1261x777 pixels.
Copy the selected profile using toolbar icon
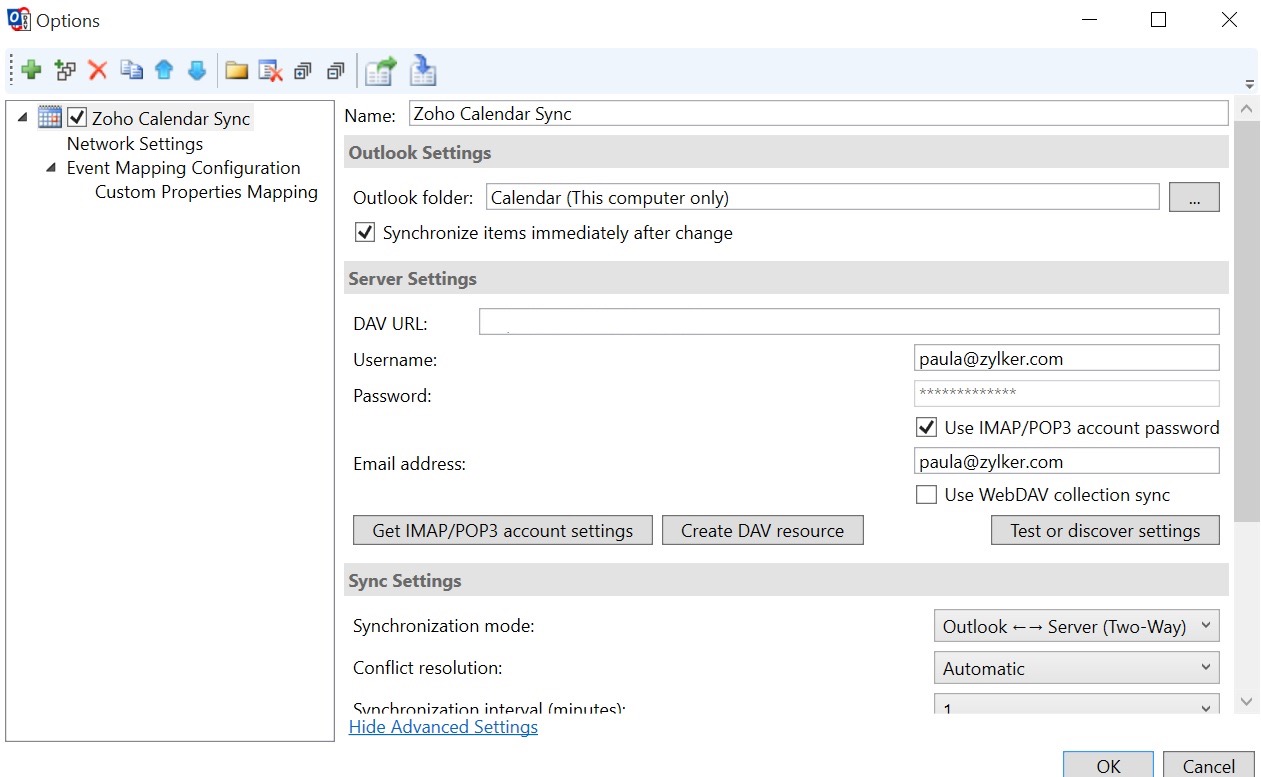(x=131, y=70)
